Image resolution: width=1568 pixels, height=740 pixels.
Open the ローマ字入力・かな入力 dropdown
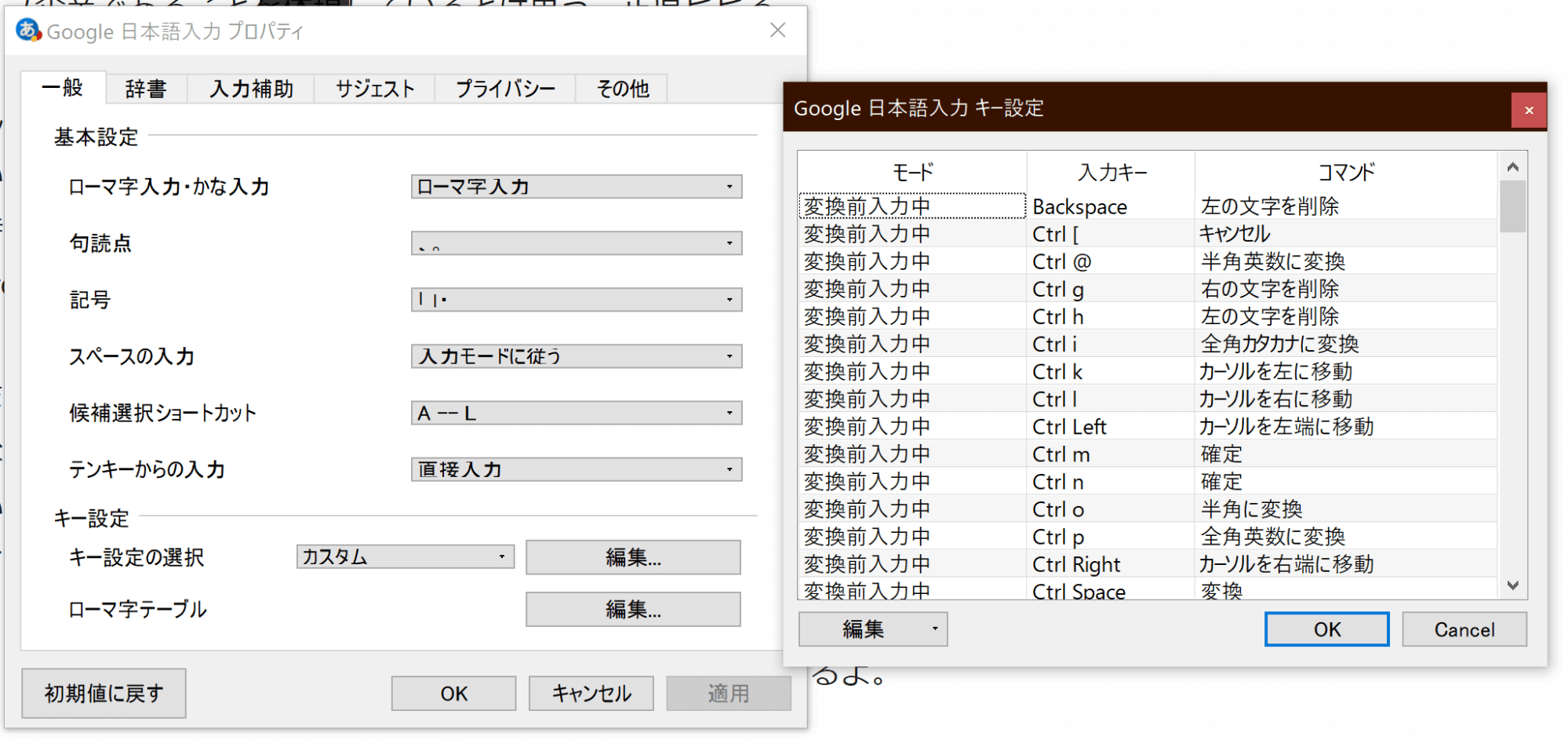(577, 187)
